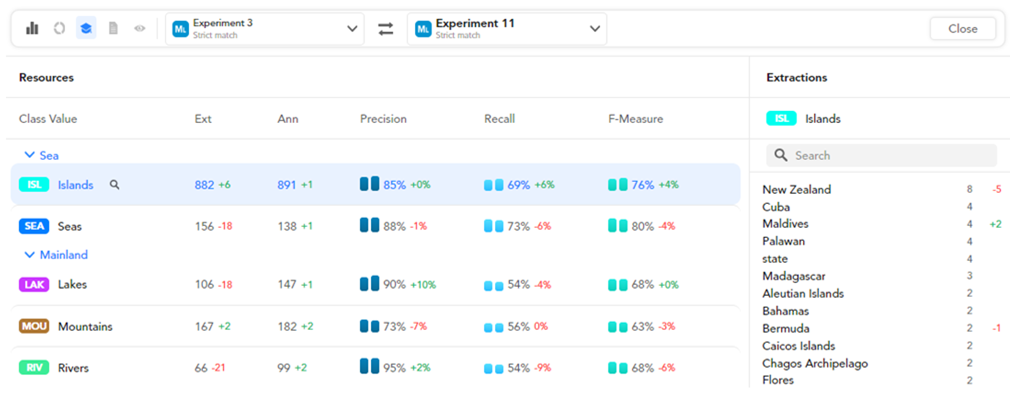Select the SEA class tag badge

34,226
